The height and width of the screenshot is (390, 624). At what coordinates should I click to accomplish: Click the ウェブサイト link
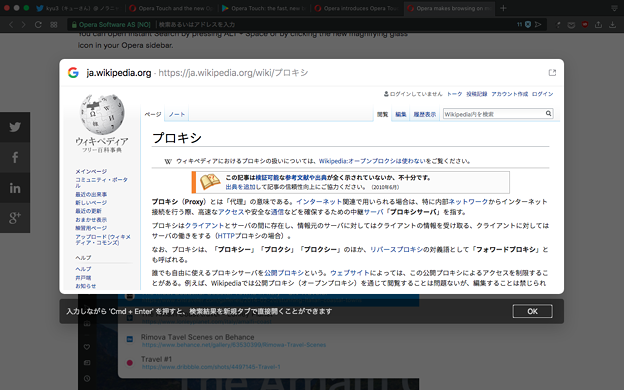(x=350, y=273)
